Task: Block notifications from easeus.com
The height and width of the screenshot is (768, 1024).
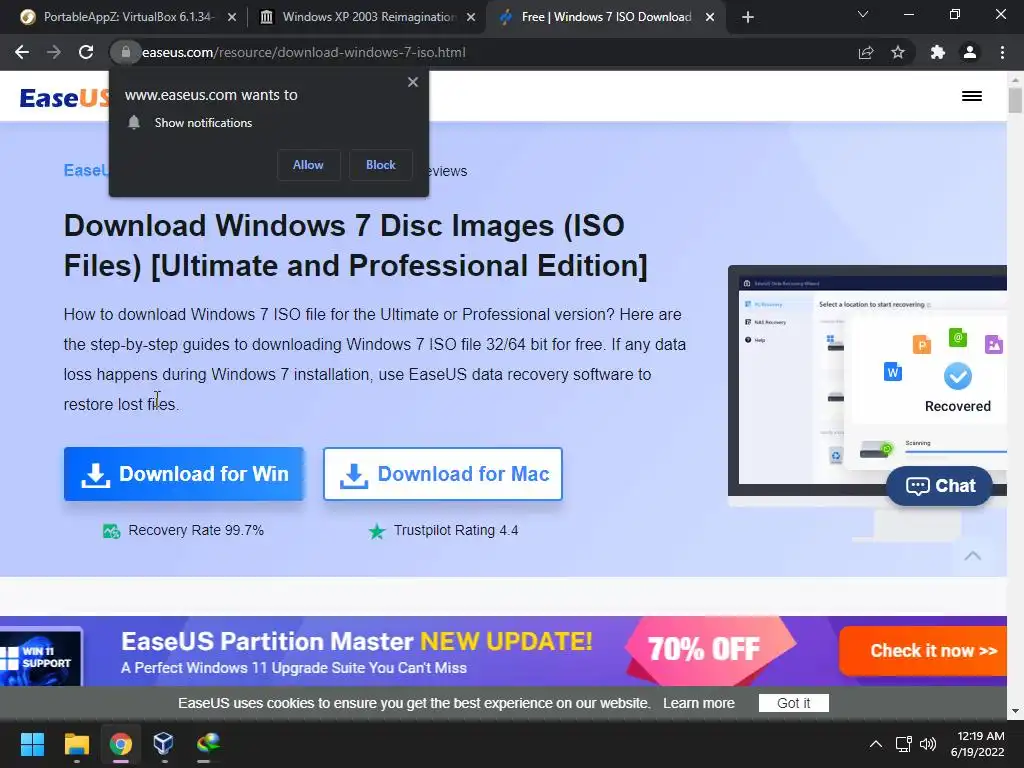Action: tap(381, 165)
